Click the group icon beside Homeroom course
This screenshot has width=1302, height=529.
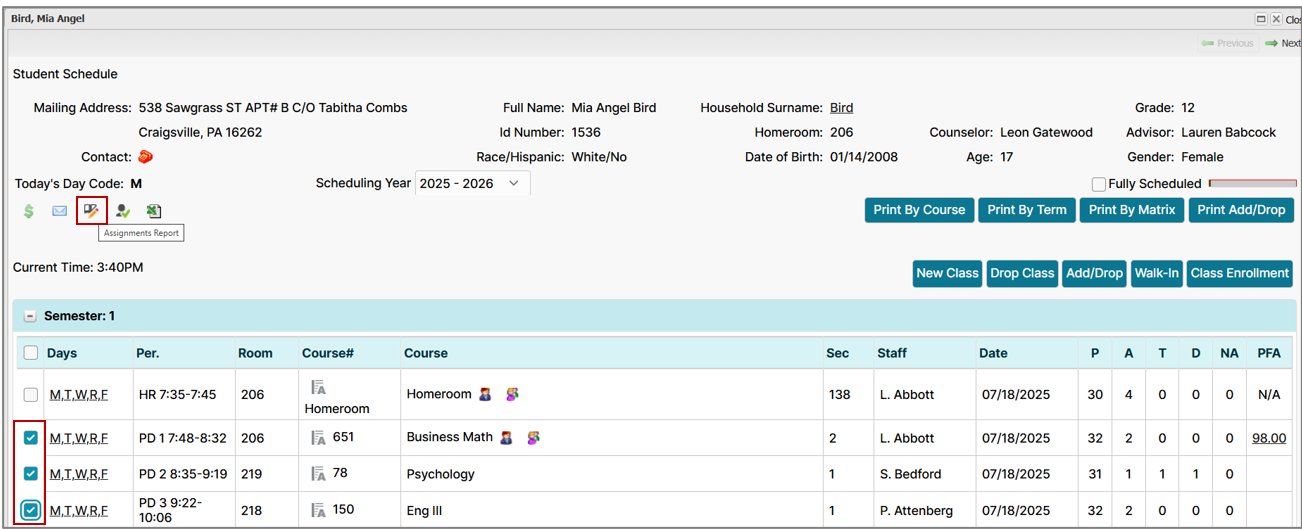point(512,395)
